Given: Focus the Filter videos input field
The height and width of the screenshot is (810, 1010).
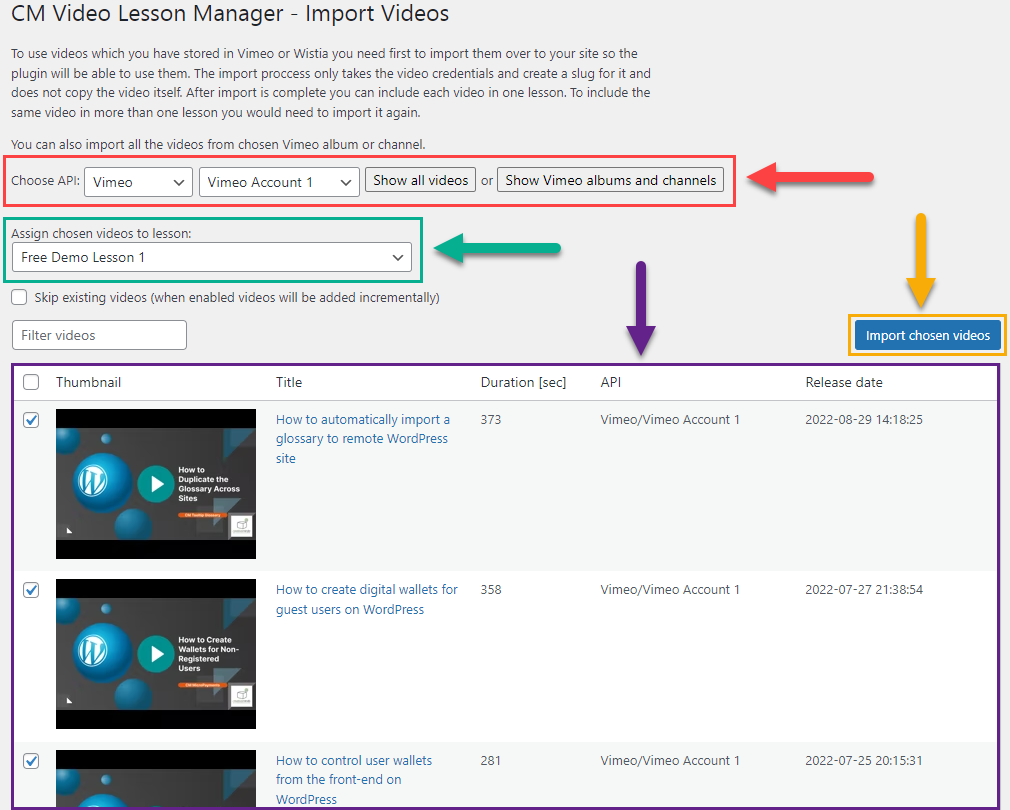Looking at the screenshot, I should (x=99, y=335).
